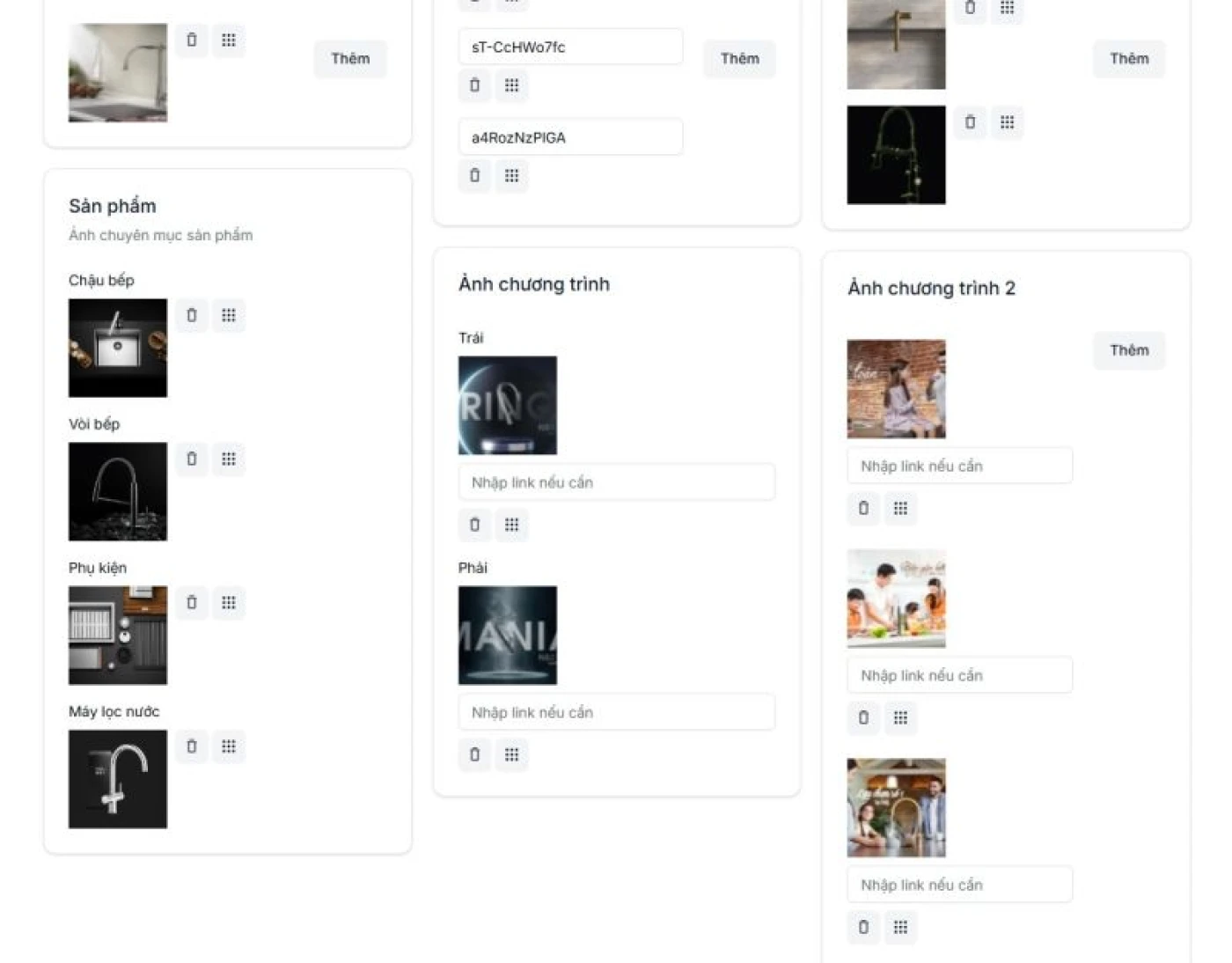Click Thêm button in the top-left card

(350, 59)
